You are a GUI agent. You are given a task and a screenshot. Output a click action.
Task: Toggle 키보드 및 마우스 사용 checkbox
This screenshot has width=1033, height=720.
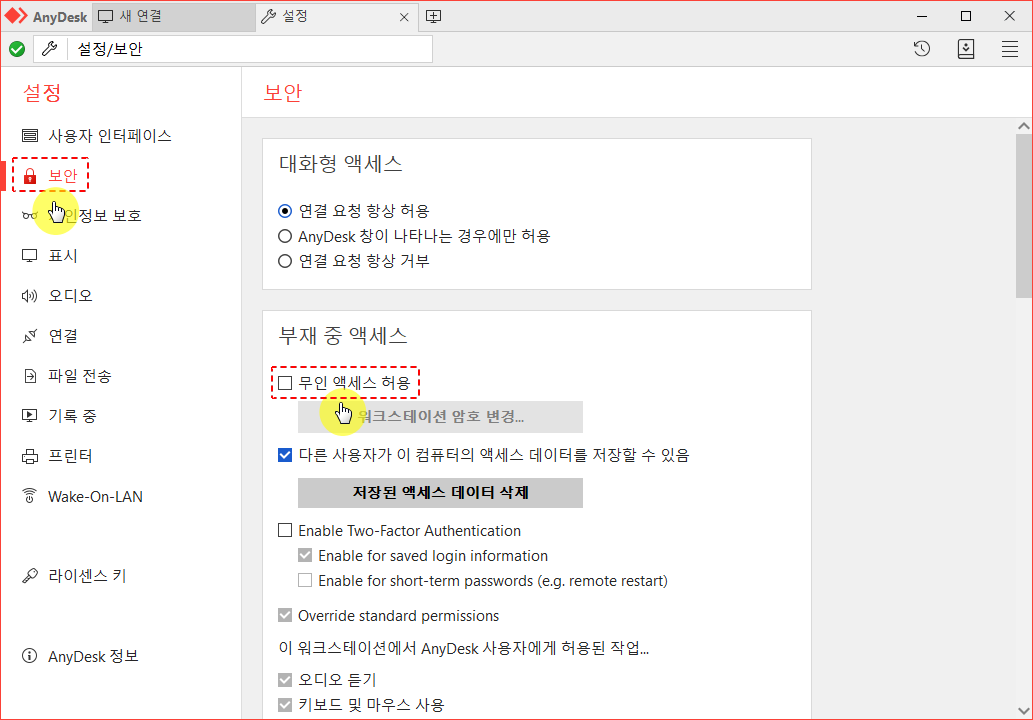[x=285, y=705]
